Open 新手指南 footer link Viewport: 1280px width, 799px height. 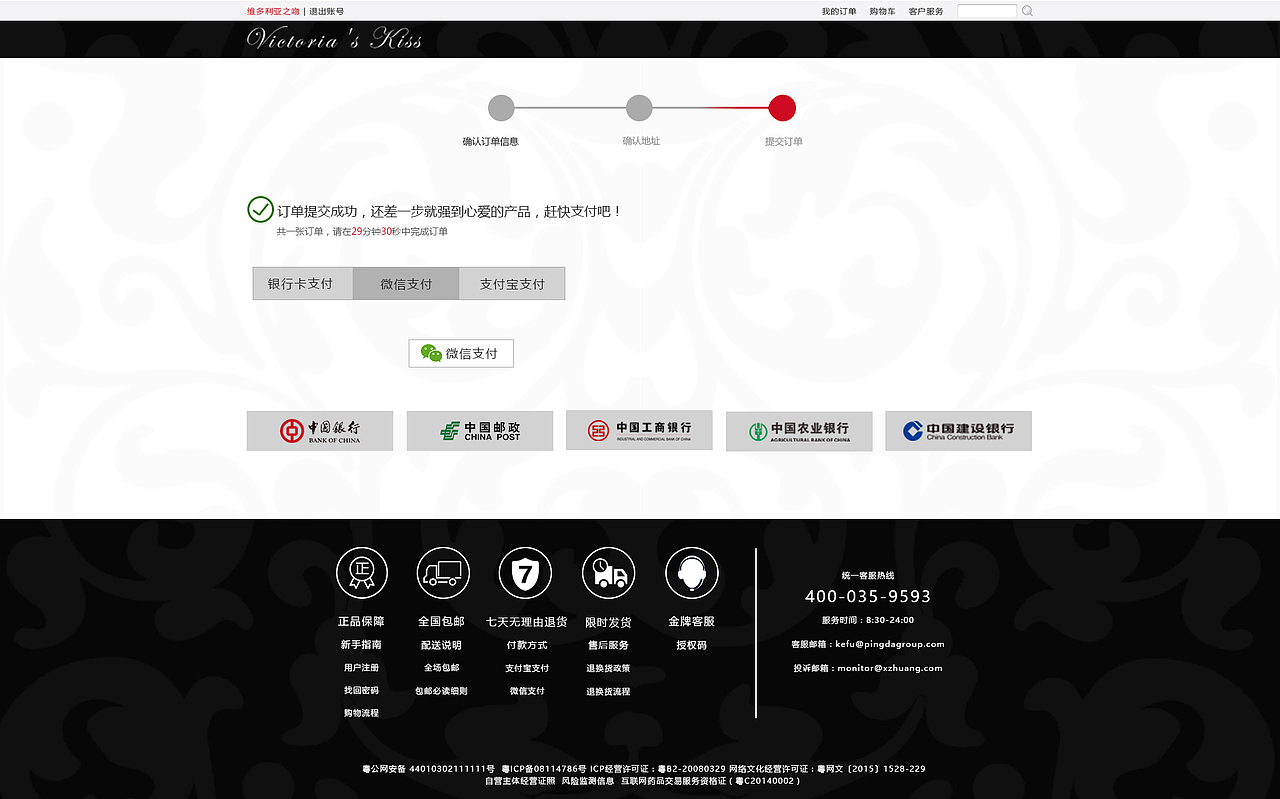coord(361,645)
